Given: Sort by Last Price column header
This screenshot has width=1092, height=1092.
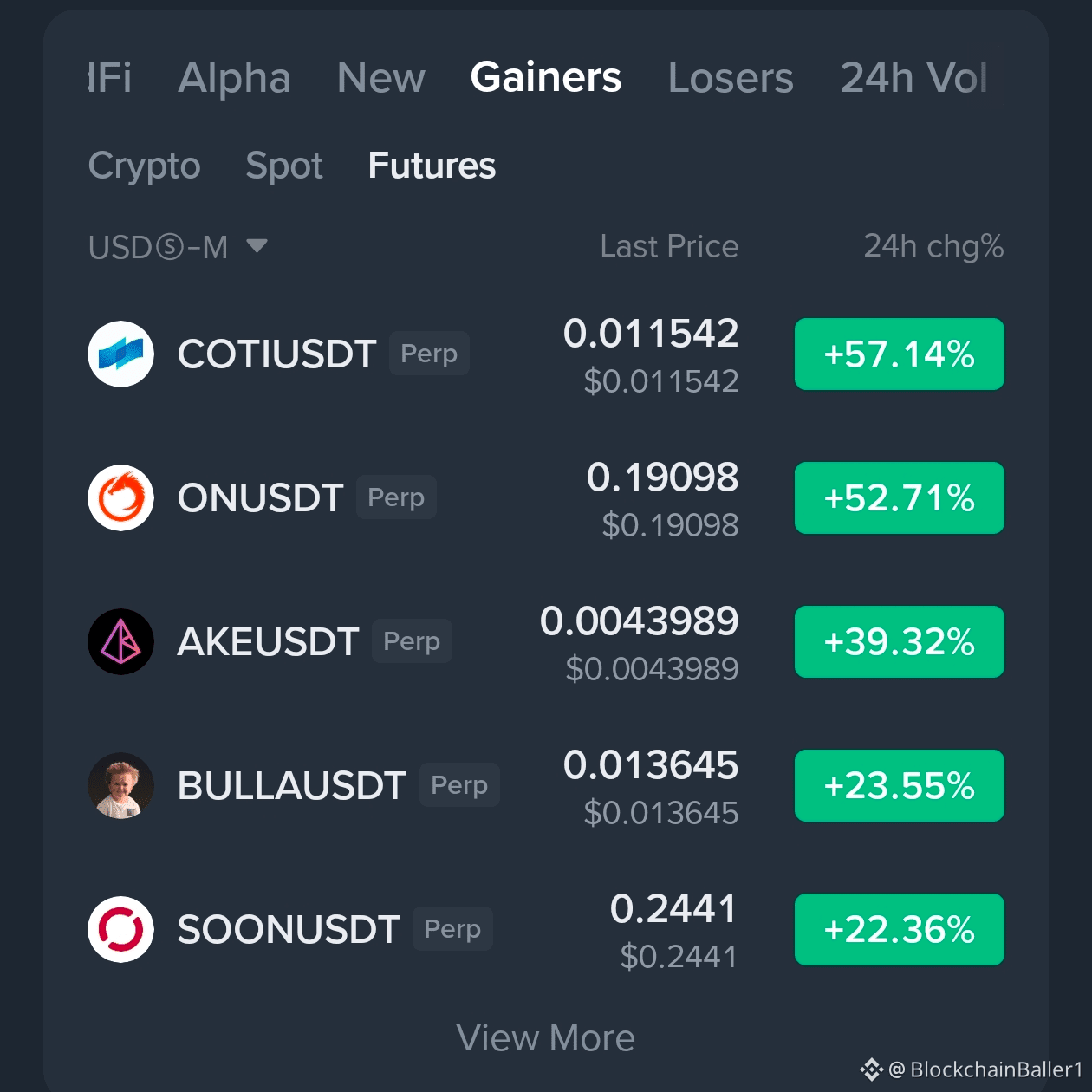Looking at the screenshot, I should pyautogui.click(x=669, y=246).
